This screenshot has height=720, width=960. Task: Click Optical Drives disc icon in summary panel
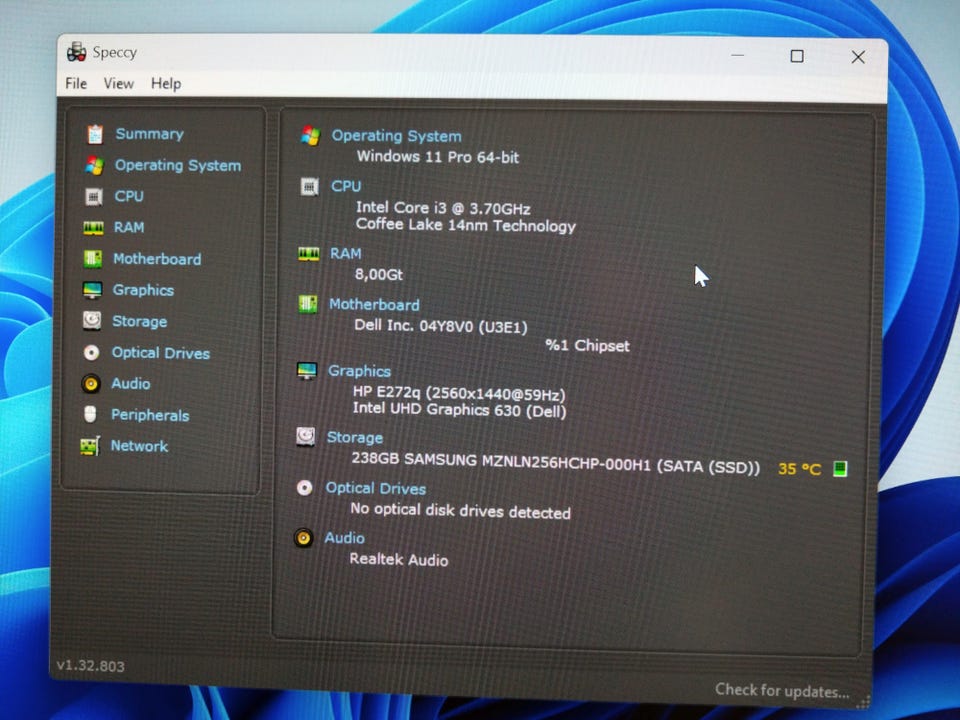304,487
